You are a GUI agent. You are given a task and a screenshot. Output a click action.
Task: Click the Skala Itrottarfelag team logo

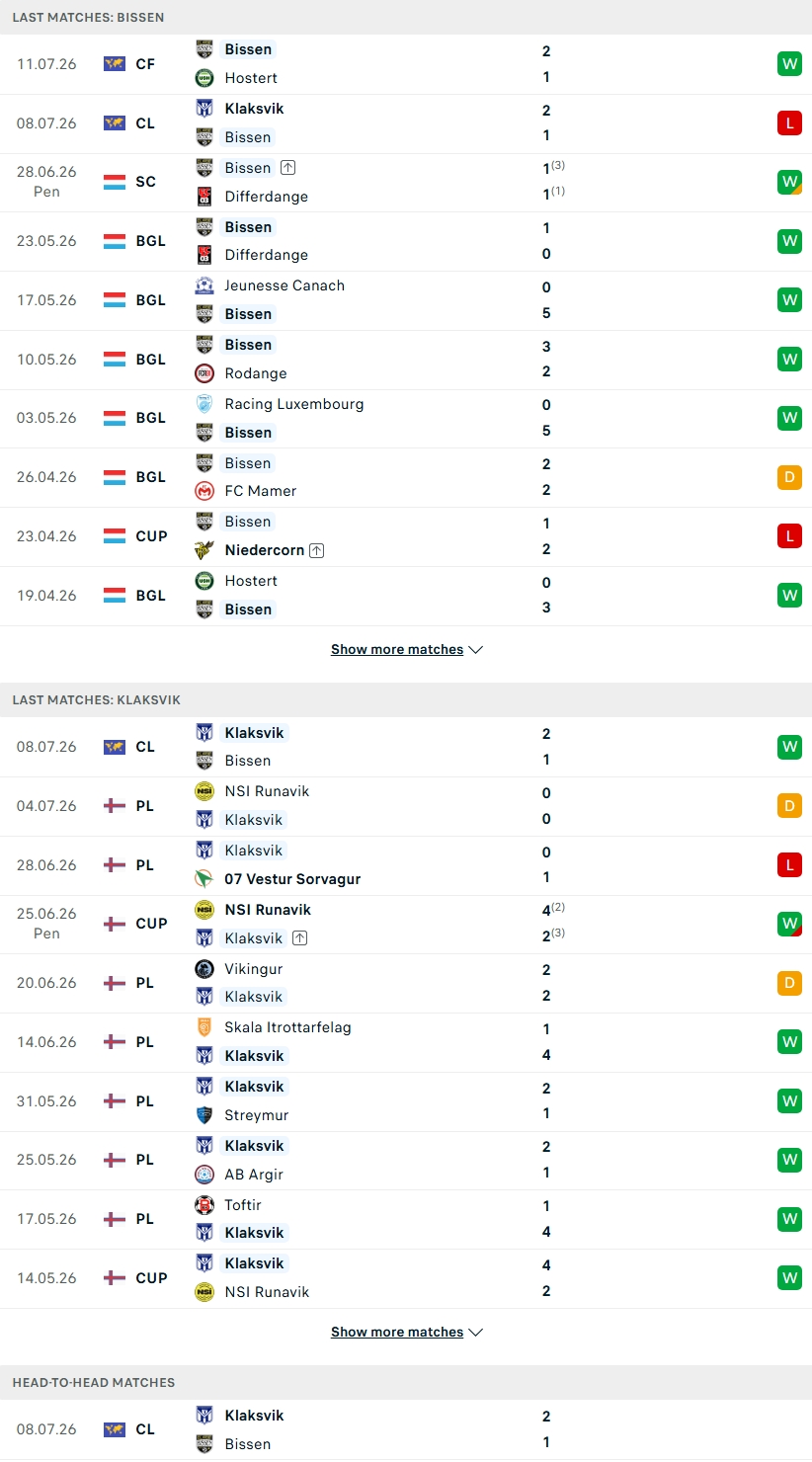tap(204, 1027)
